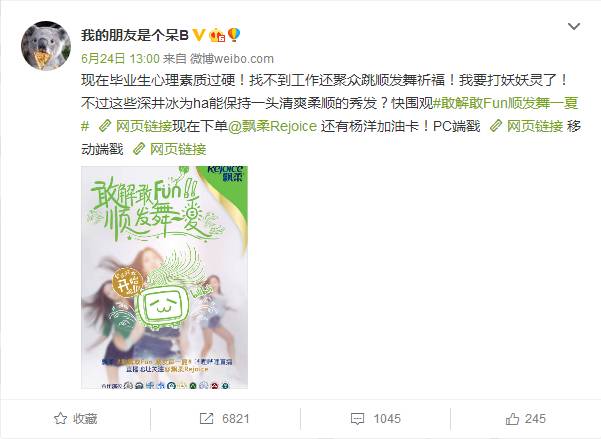Open the post options chevron menu
The height and width of the screenshot is (439, 601).
tap(573, 27)
